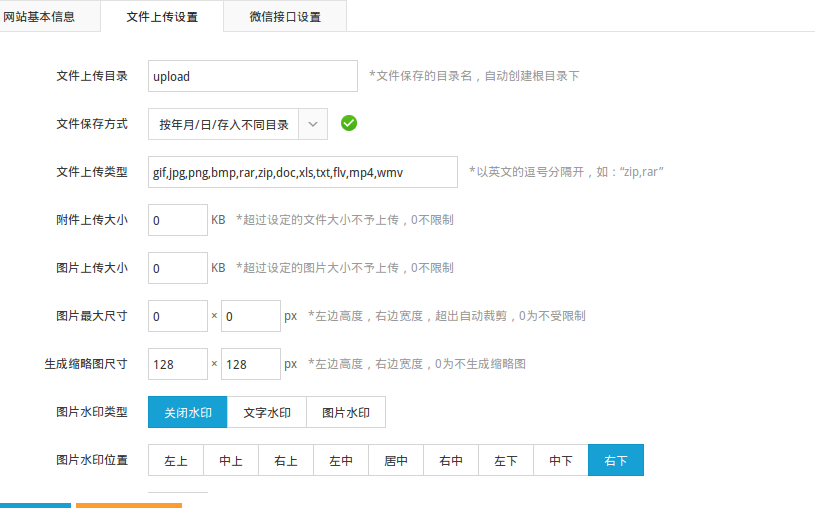Click the 图片最大尺寸 width field
This screenshot has height=508, width=815.
[x=251, y=316]
